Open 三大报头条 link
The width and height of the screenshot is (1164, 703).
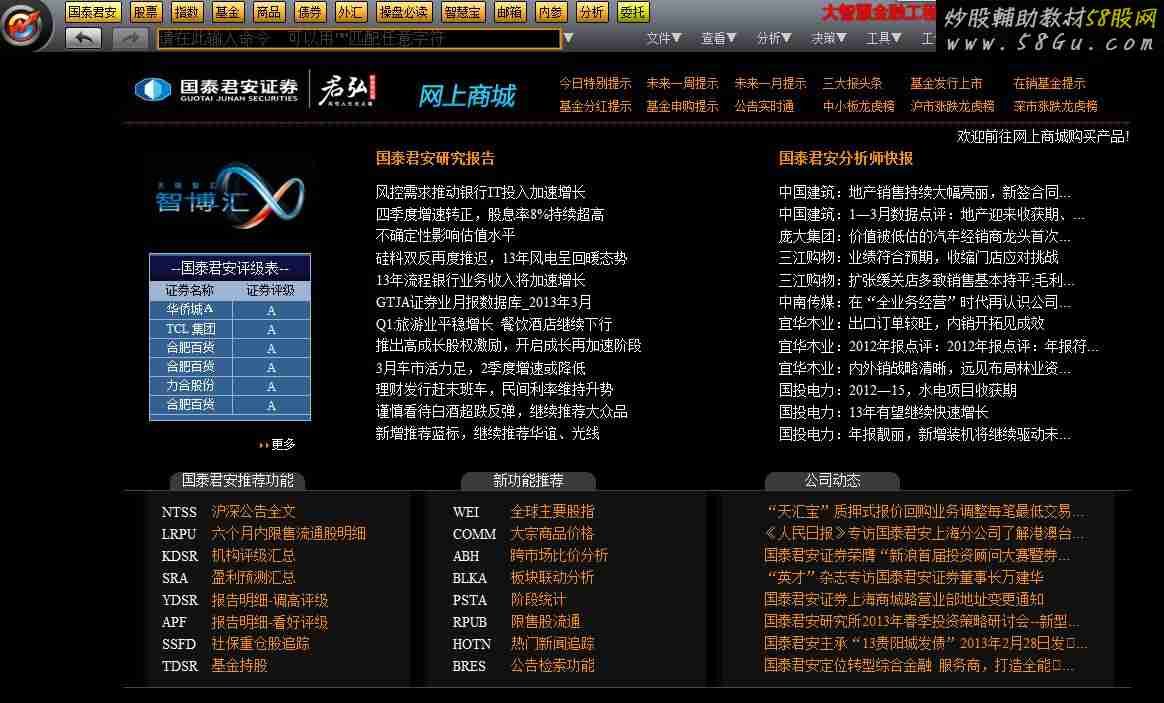point(852,83)
